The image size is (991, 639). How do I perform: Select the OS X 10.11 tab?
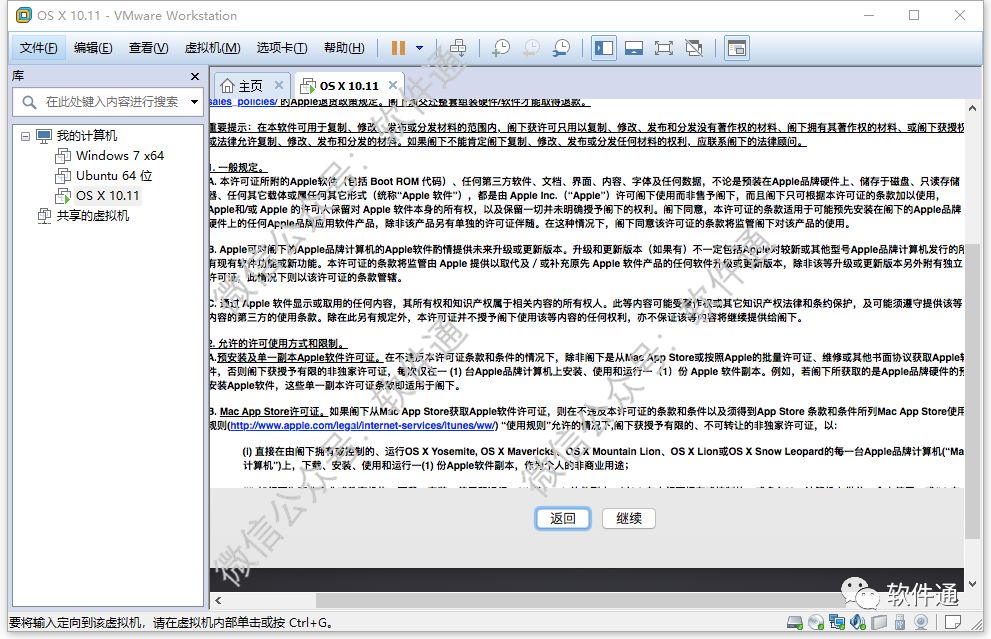pyautogui.click(x=349, y=85)
